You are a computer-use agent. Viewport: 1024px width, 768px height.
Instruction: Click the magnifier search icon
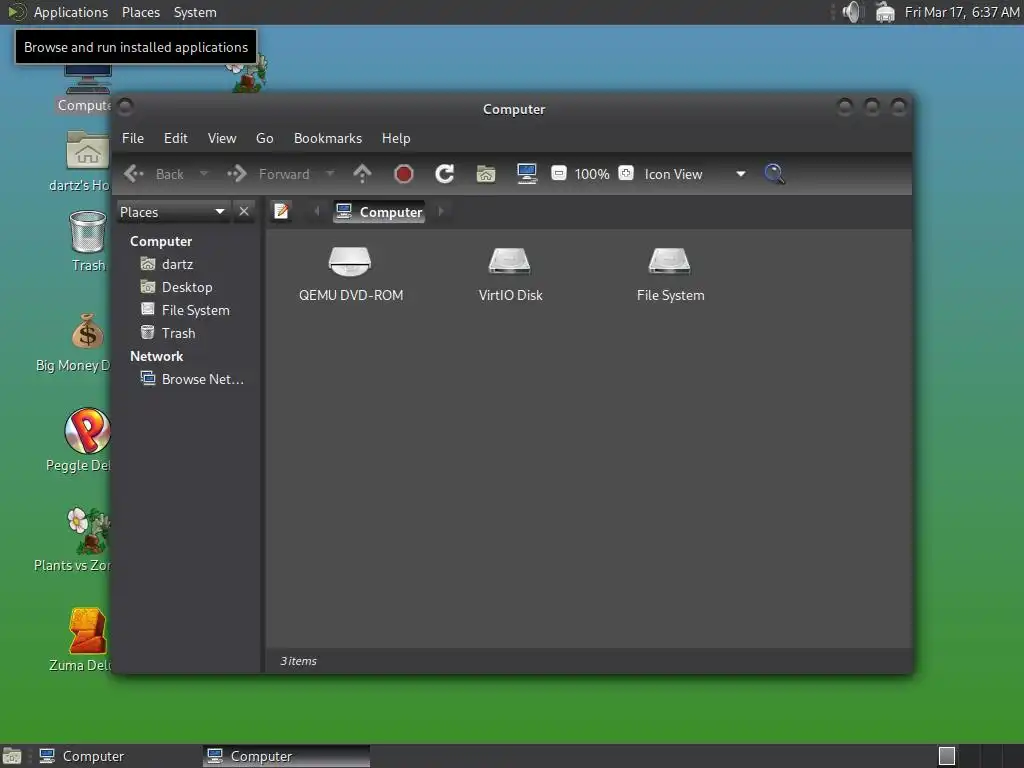coord(775,174)
